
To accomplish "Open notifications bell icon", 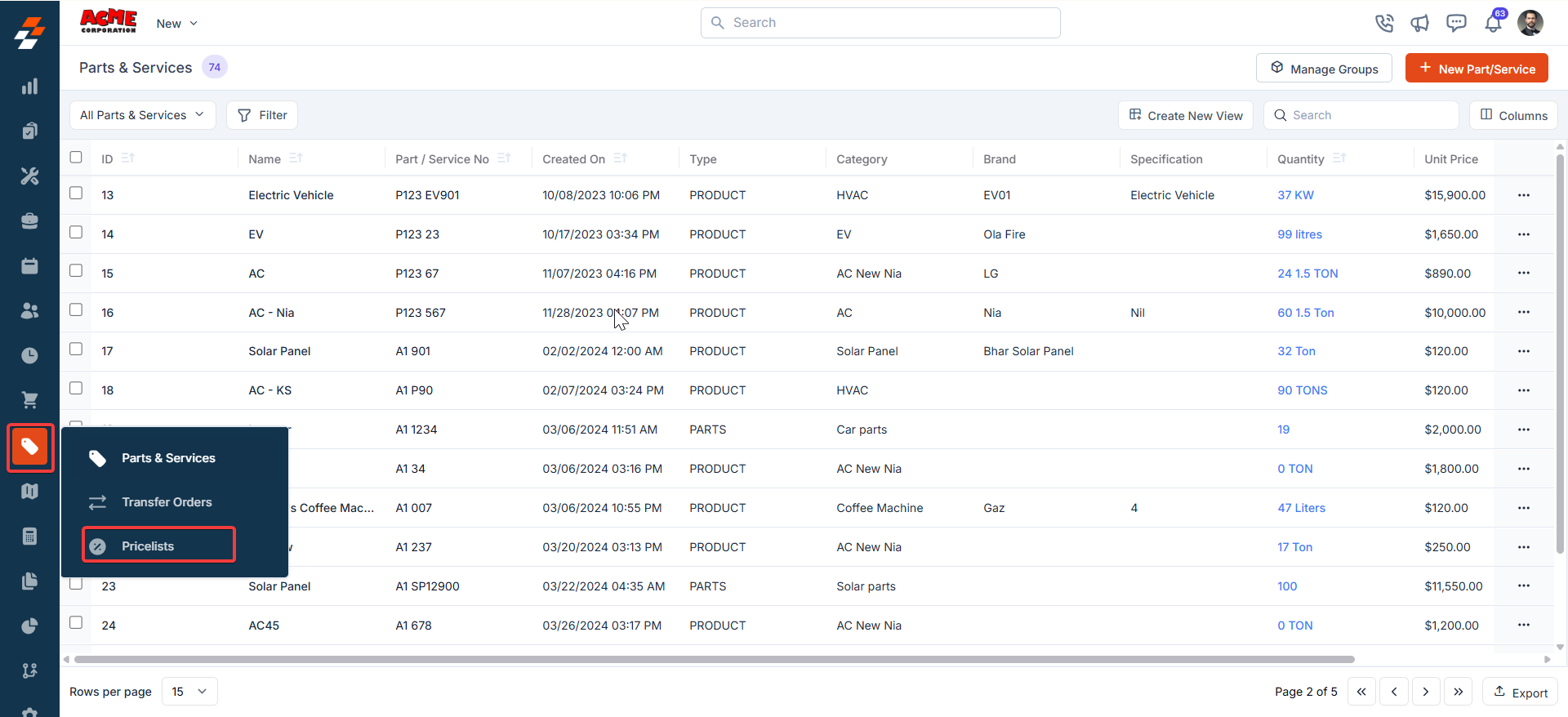I will click(x=1493, y=23).
